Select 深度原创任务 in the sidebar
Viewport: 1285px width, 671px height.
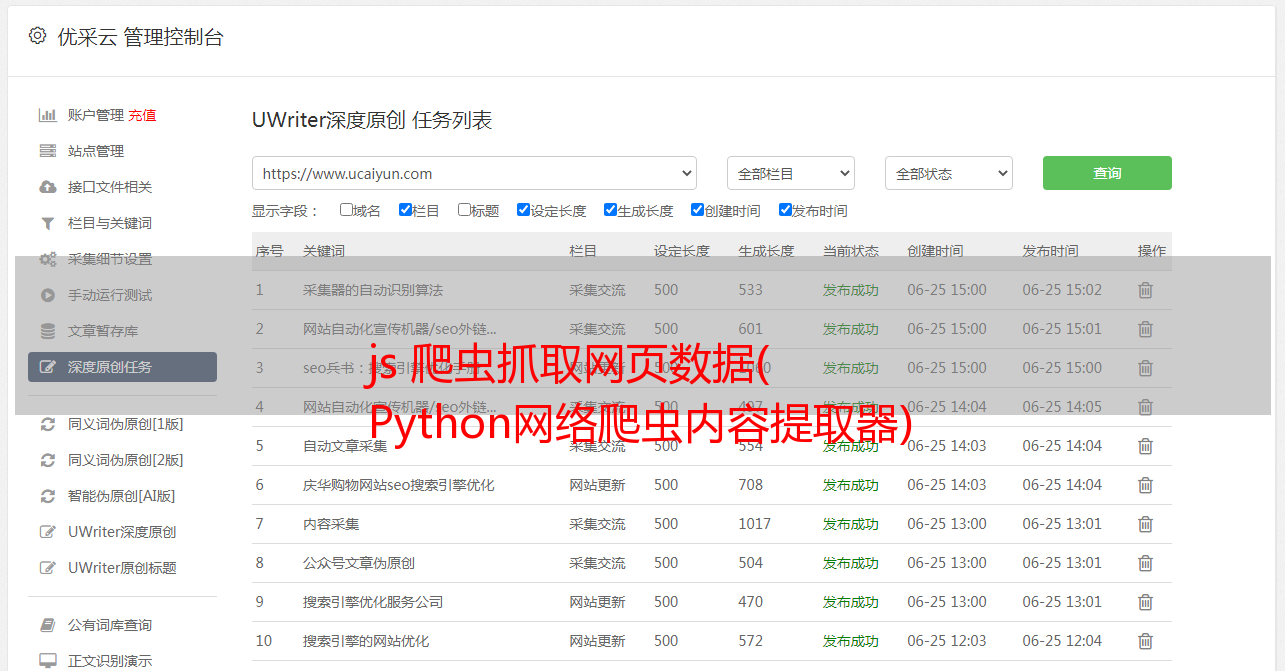[x=122, y=367]
